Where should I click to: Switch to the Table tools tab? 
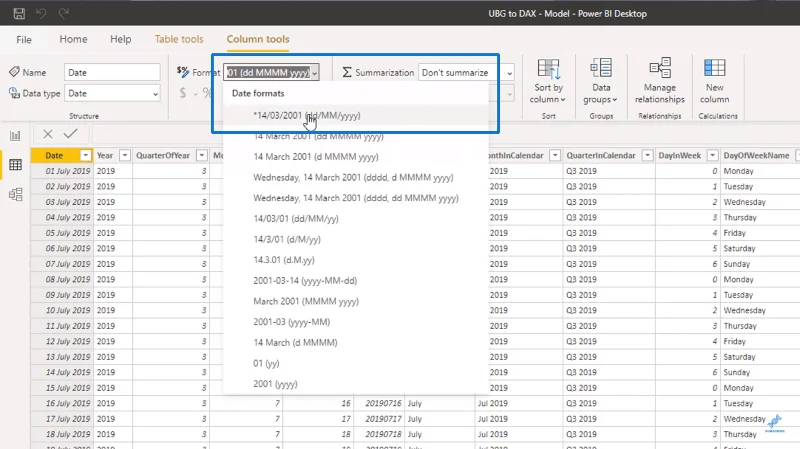pyautogui.click(x=179, y=39)
